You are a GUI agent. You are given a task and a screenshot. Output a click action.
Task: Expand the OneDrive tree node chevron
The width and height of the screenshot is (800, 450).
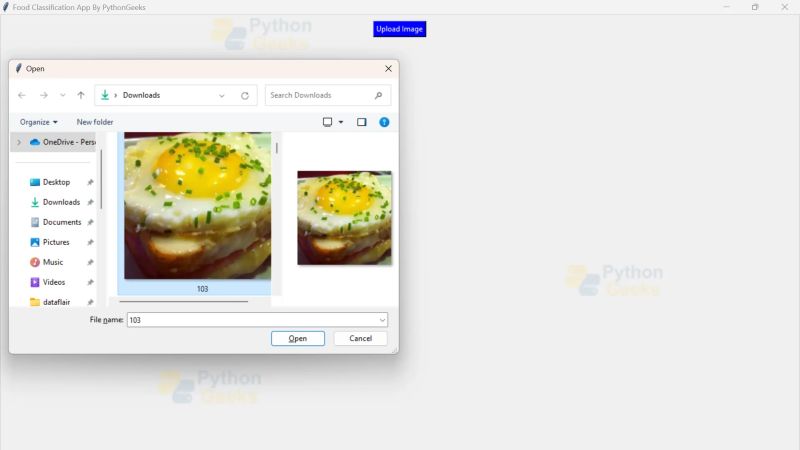[x=19, y=142]
